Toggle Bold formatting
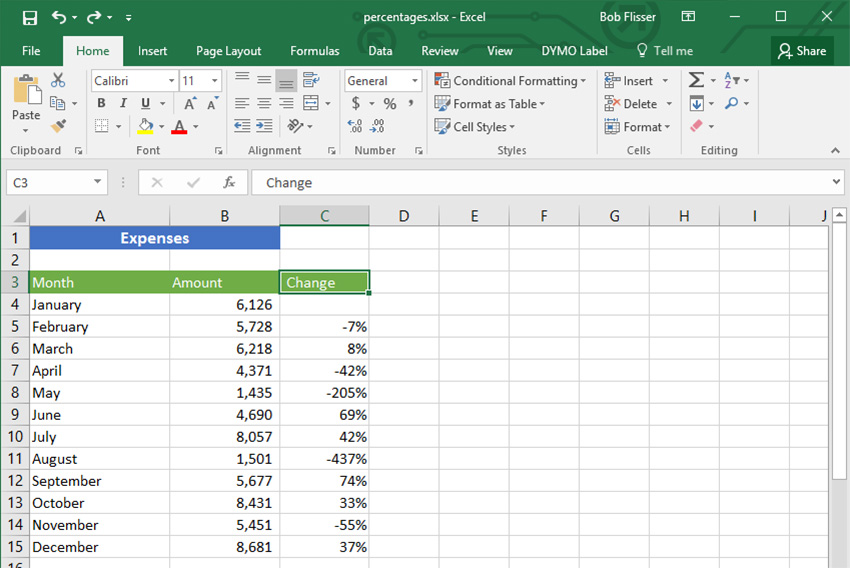 click(101, 103)
